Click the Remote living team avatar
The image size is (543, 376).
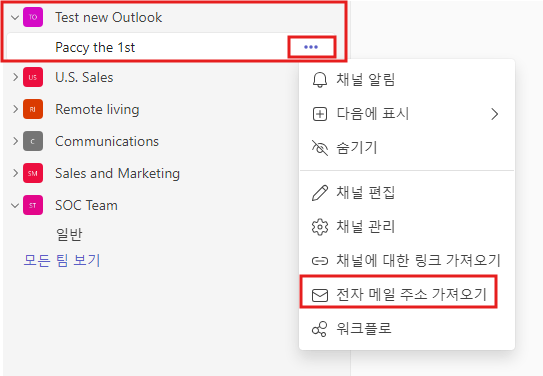pos(33,109)
